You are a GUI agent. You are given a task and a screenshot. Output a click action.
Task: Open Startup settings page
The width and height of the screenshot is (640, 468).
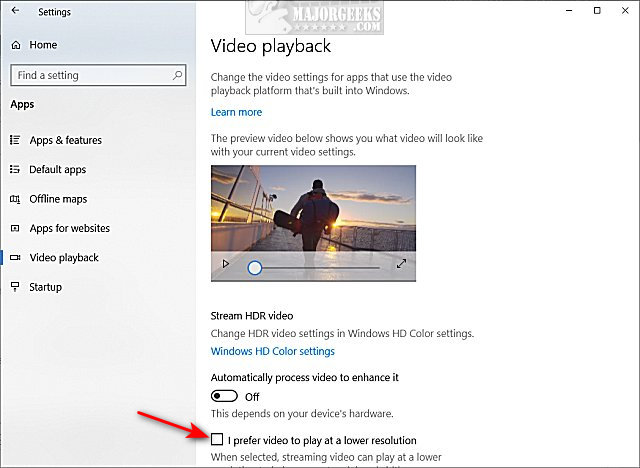click(x=45, y=287)
